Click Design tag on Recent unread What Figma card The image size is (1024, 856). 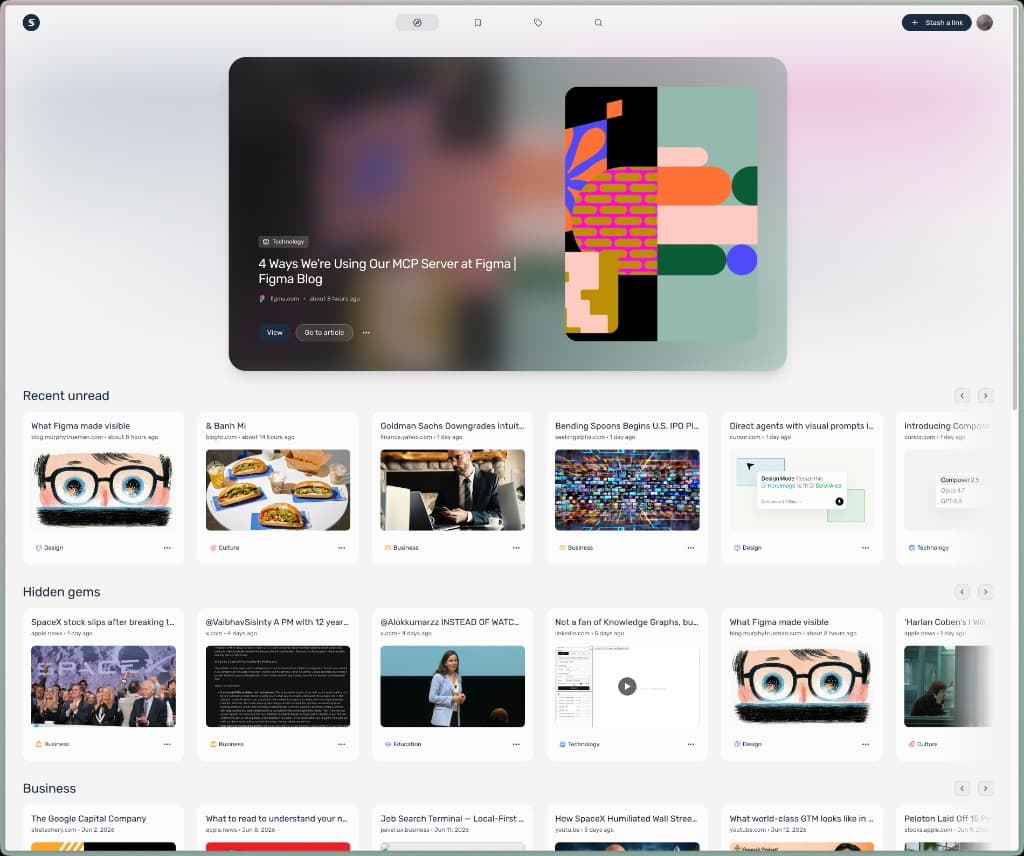pos(50,548)
